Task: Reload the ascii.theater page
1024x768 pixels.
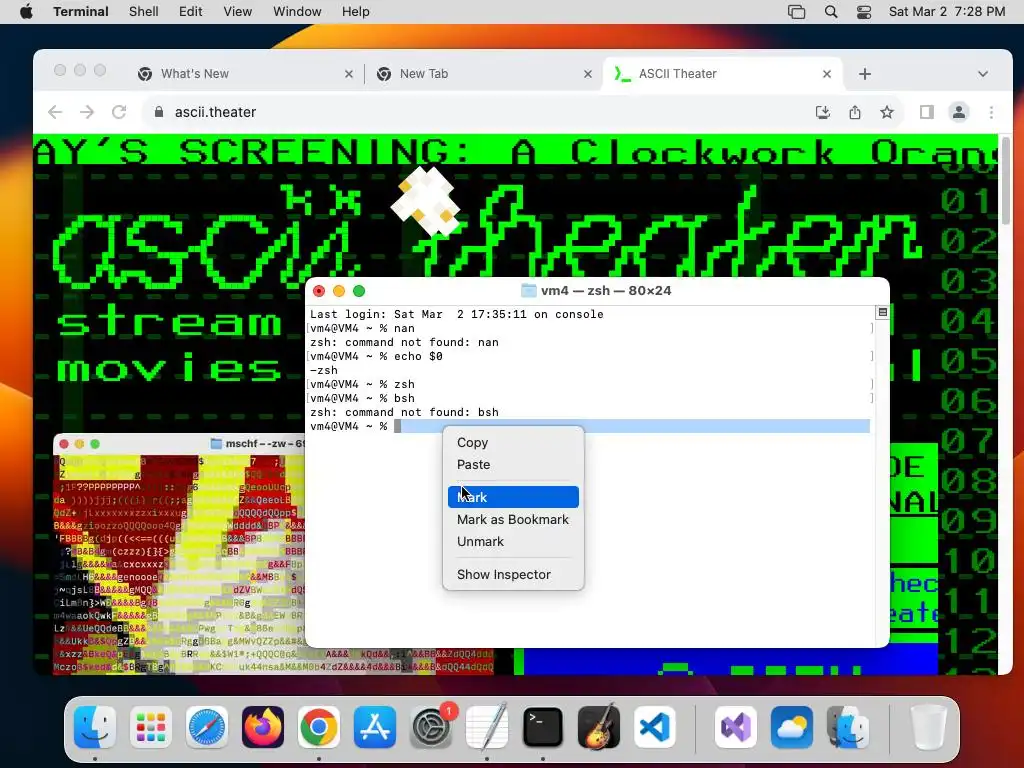Action: point(119,112)
